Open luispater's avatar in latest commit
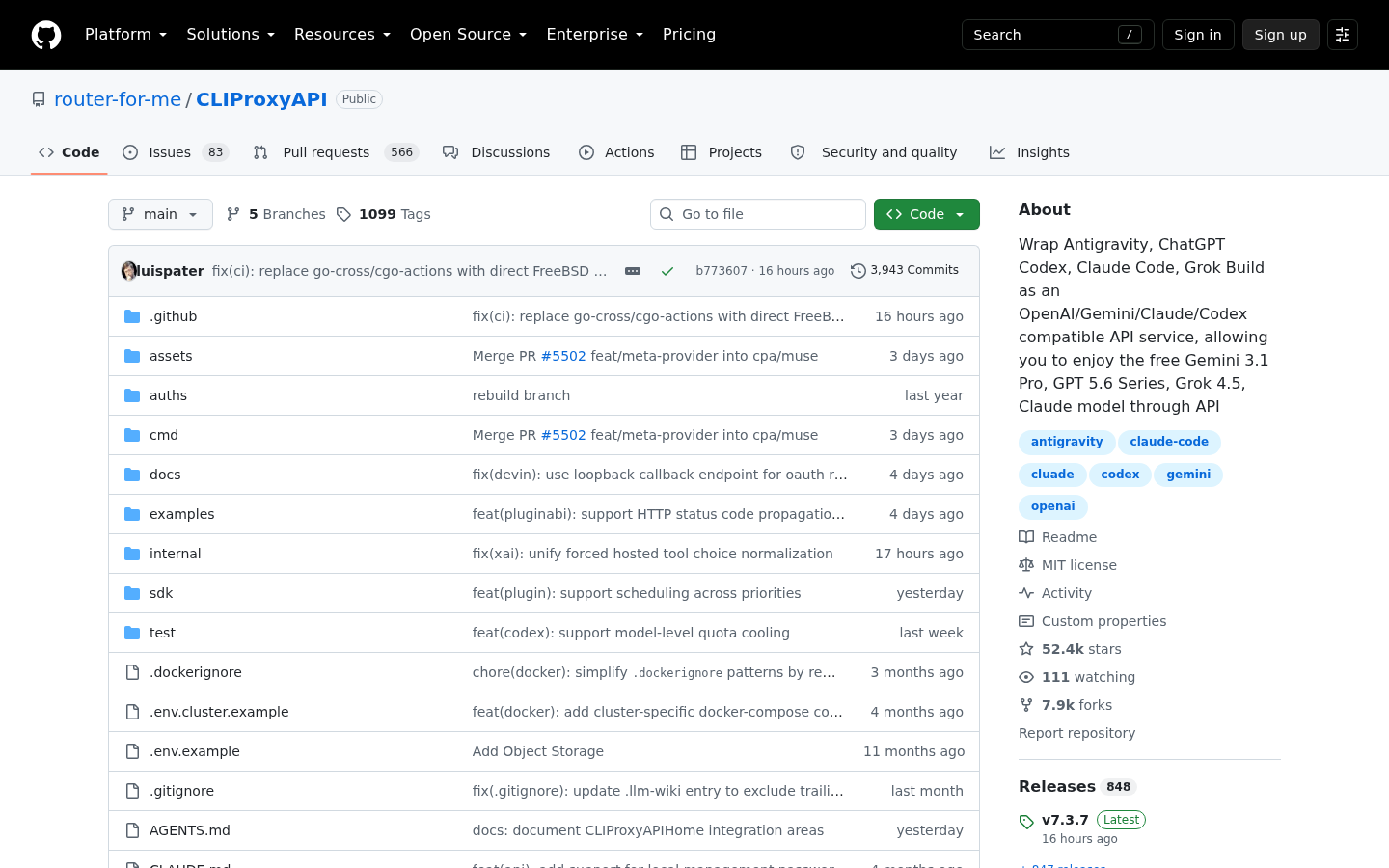 129,271
